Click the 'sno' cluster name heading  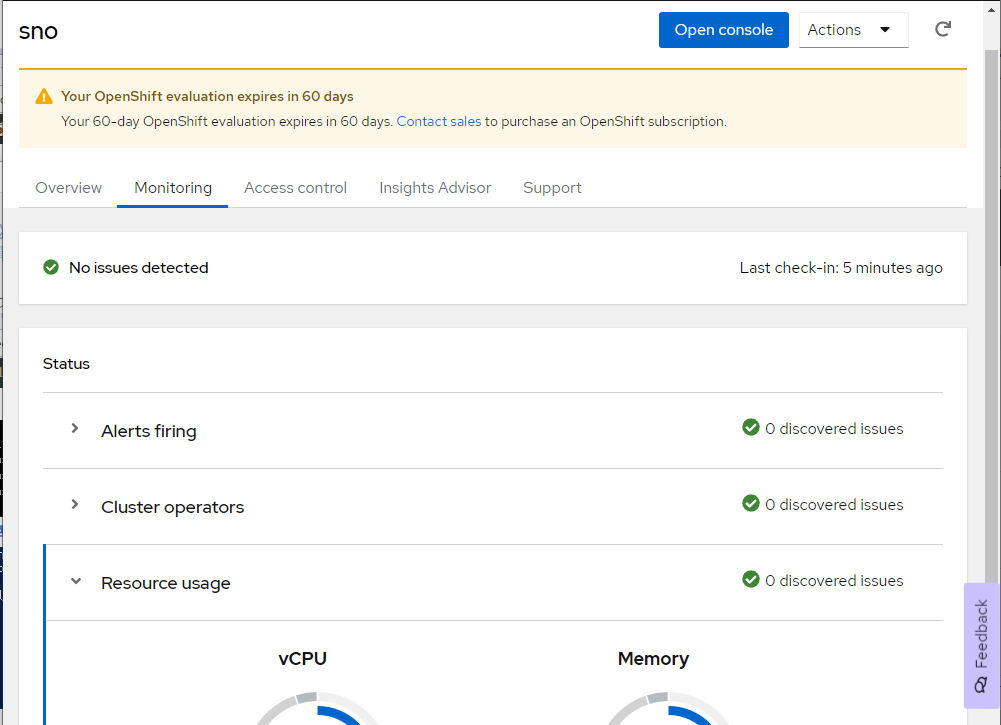(x=38, y=31)
